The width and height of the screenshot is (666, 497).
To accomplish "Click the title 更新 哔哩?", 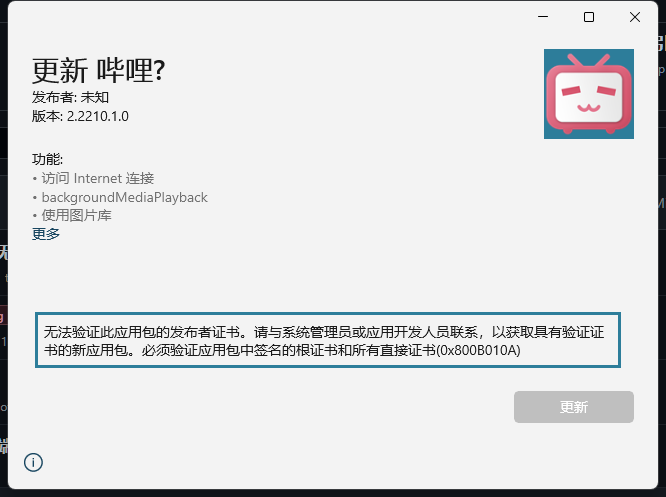I will pos(99,71).
